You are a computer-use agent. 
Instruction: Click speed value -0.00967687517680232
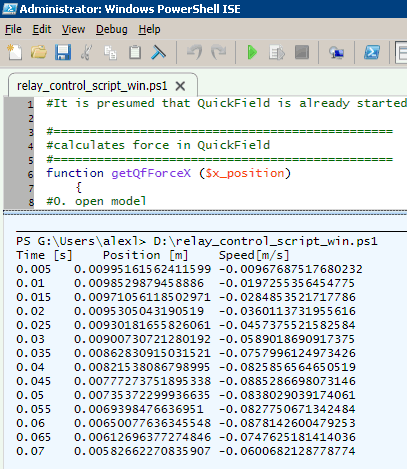tap(291, 269)
